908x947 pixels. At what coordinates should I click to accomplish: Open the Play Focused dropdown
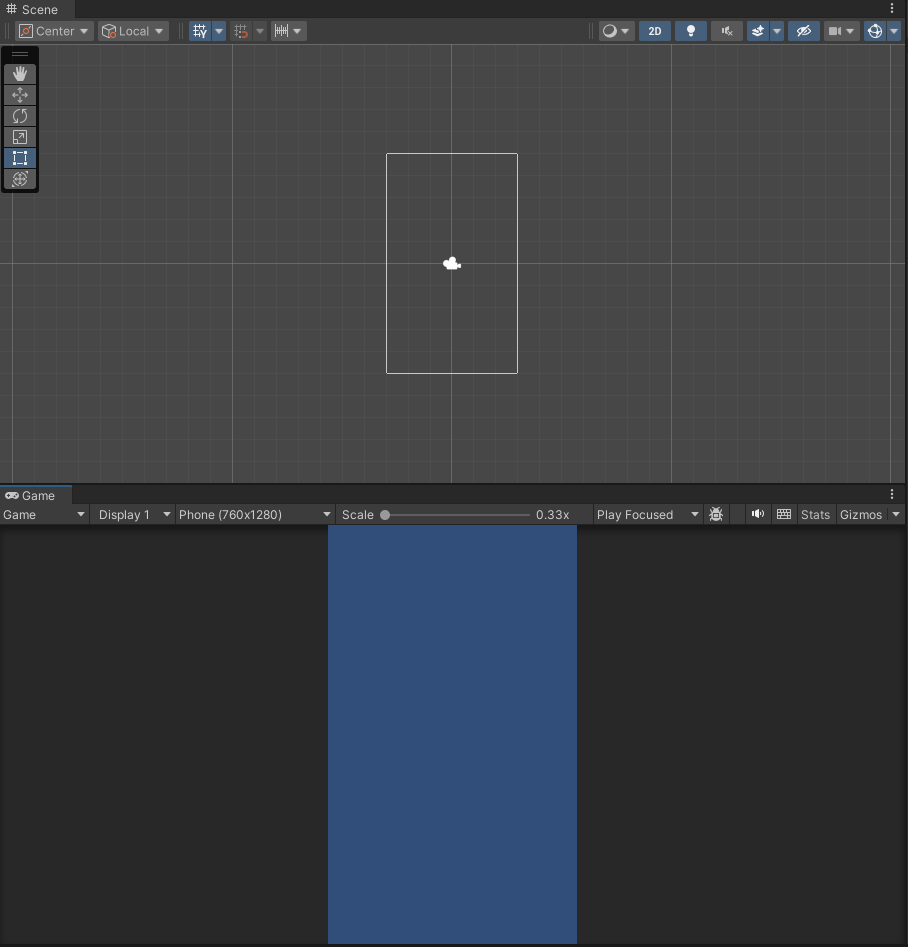[x=648, y=515]
